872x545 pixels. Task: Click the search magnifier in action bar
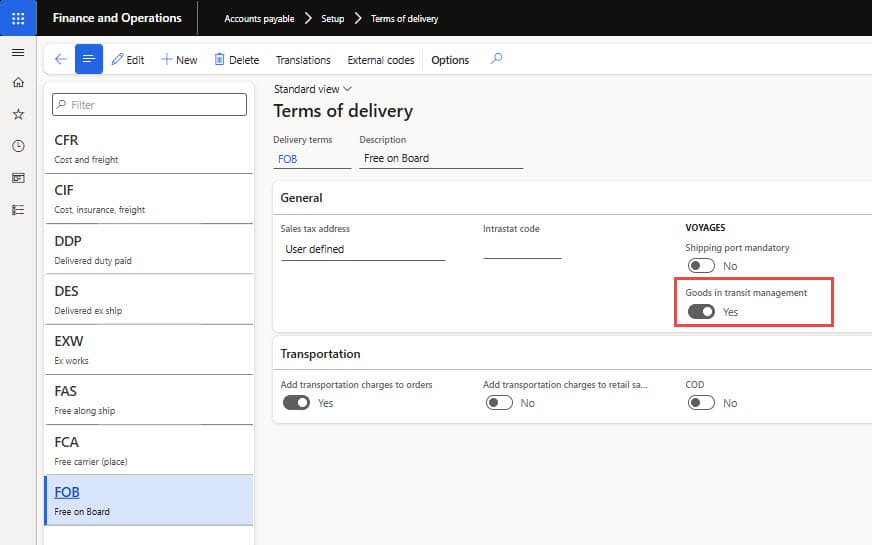(x=496, y=59)
